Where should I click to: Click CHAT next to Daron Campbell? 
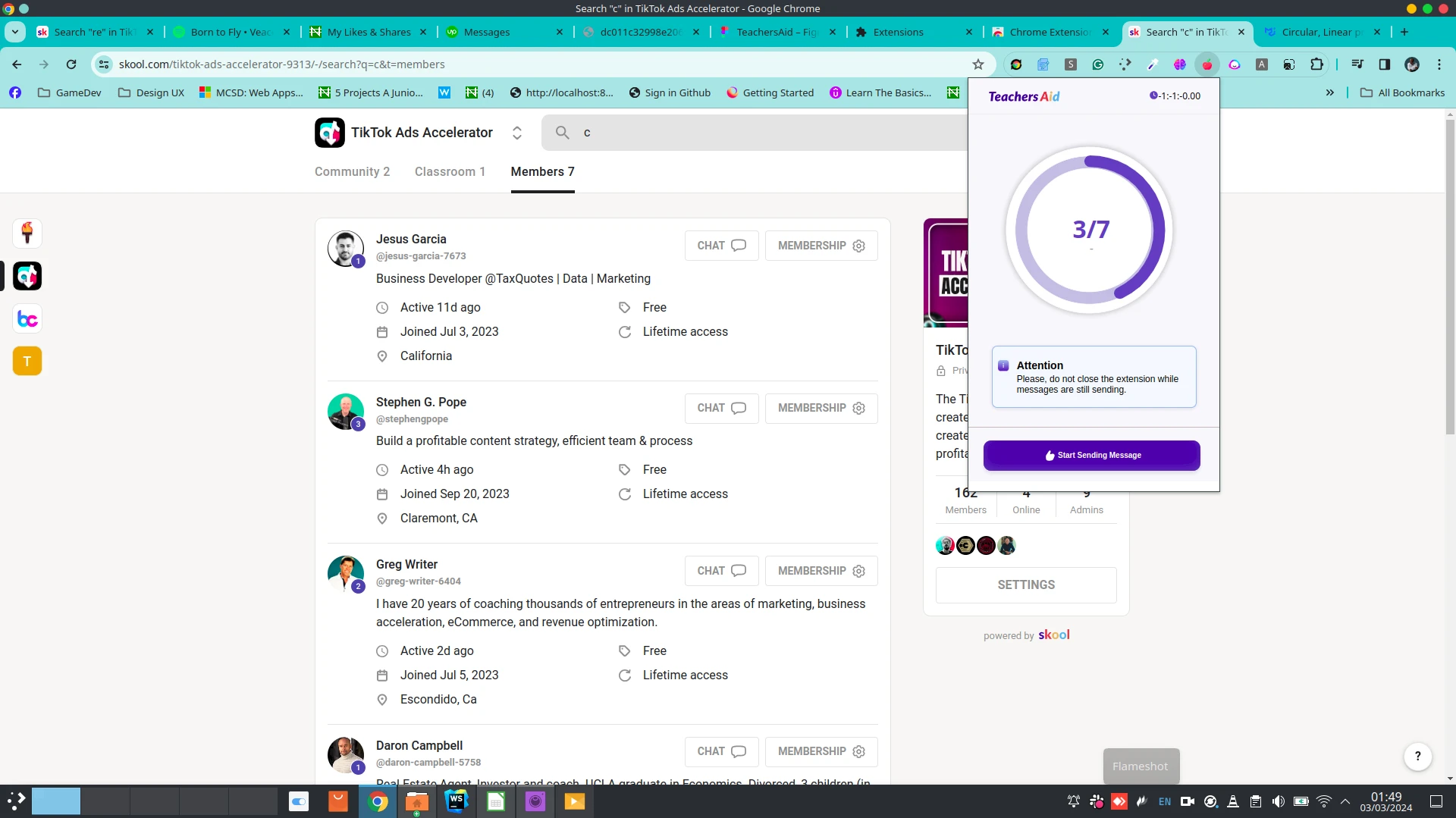coord(720,751)
